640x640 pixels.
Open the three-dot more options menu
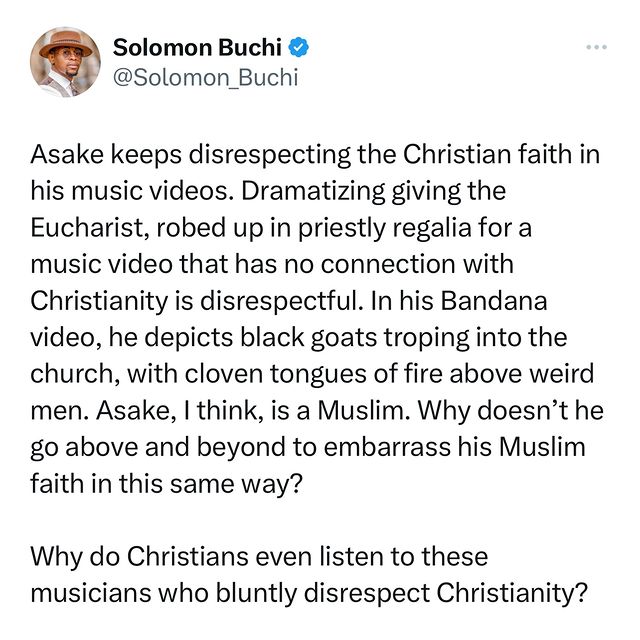click(596, 48)
